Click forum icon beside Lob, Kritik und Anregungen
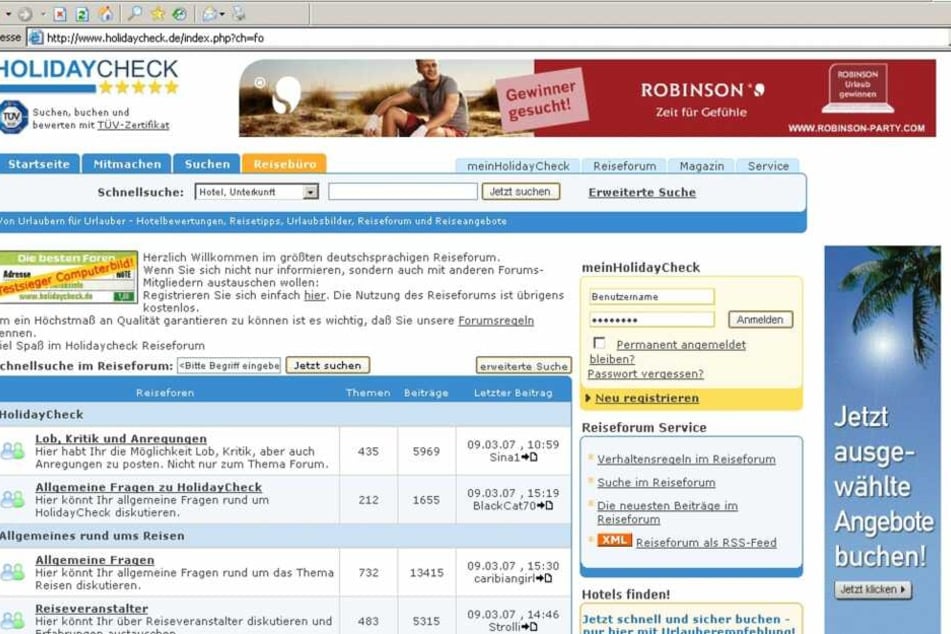 [x=12, y=451]
